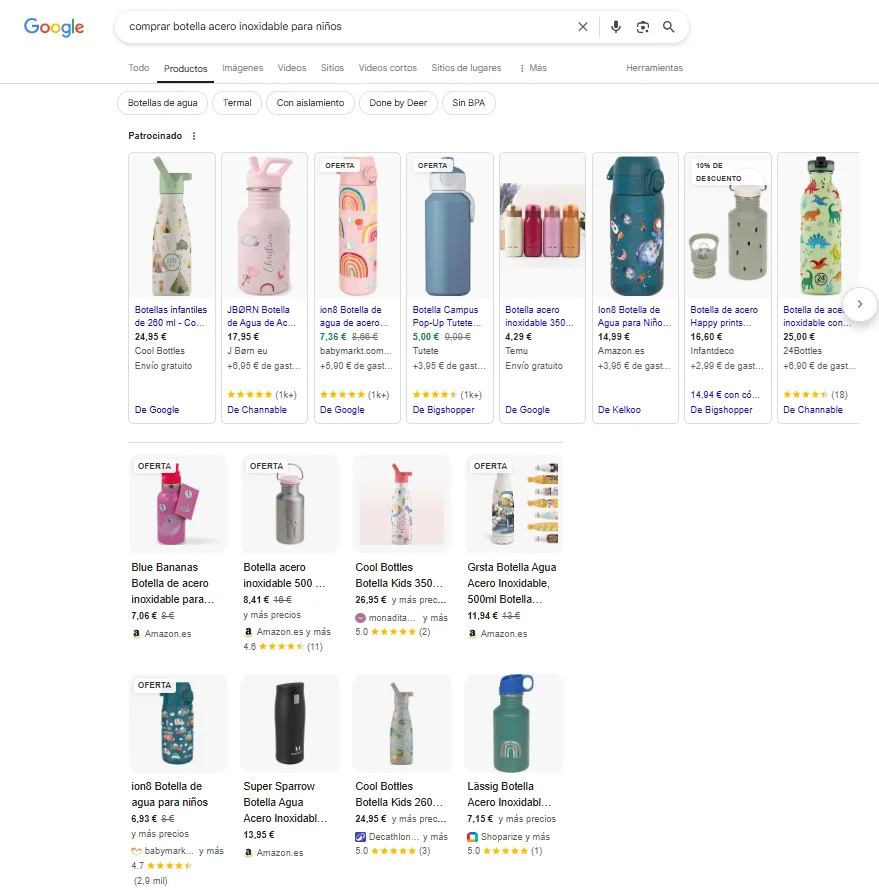879x890 pixels.
Task: Enable the Con aislamiento filter chip
Action: pos(310,103)
